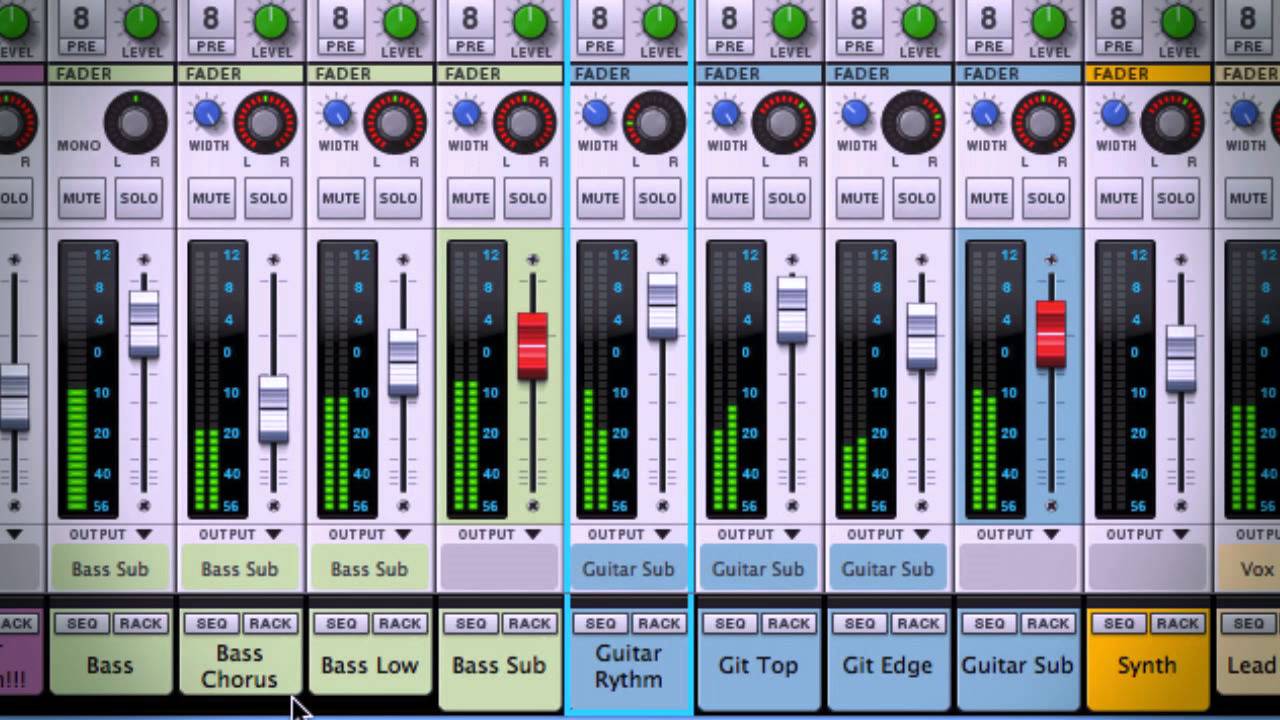Solo the Git Edge channel
Screen dimensions: 1280x720
916,198
